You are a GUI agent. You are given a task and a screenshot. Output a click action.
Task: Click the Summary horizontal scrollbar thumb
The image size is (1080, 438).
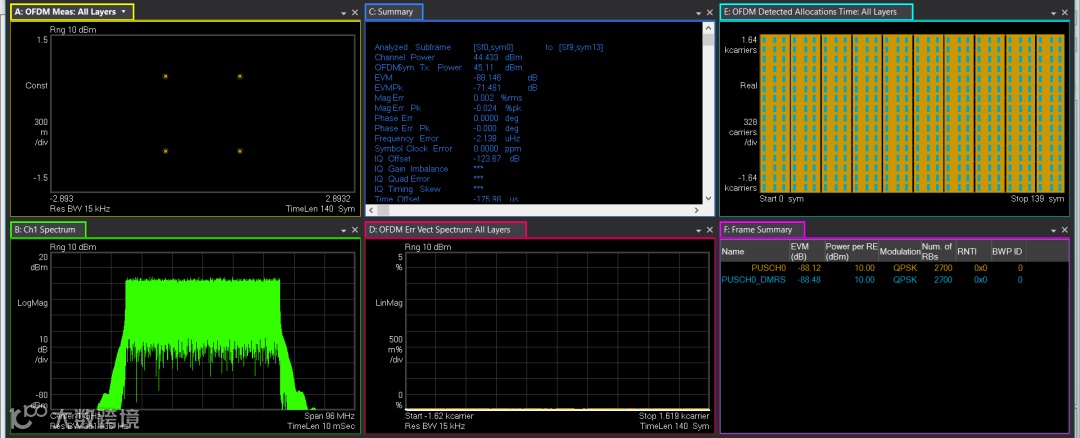[384, 209]
